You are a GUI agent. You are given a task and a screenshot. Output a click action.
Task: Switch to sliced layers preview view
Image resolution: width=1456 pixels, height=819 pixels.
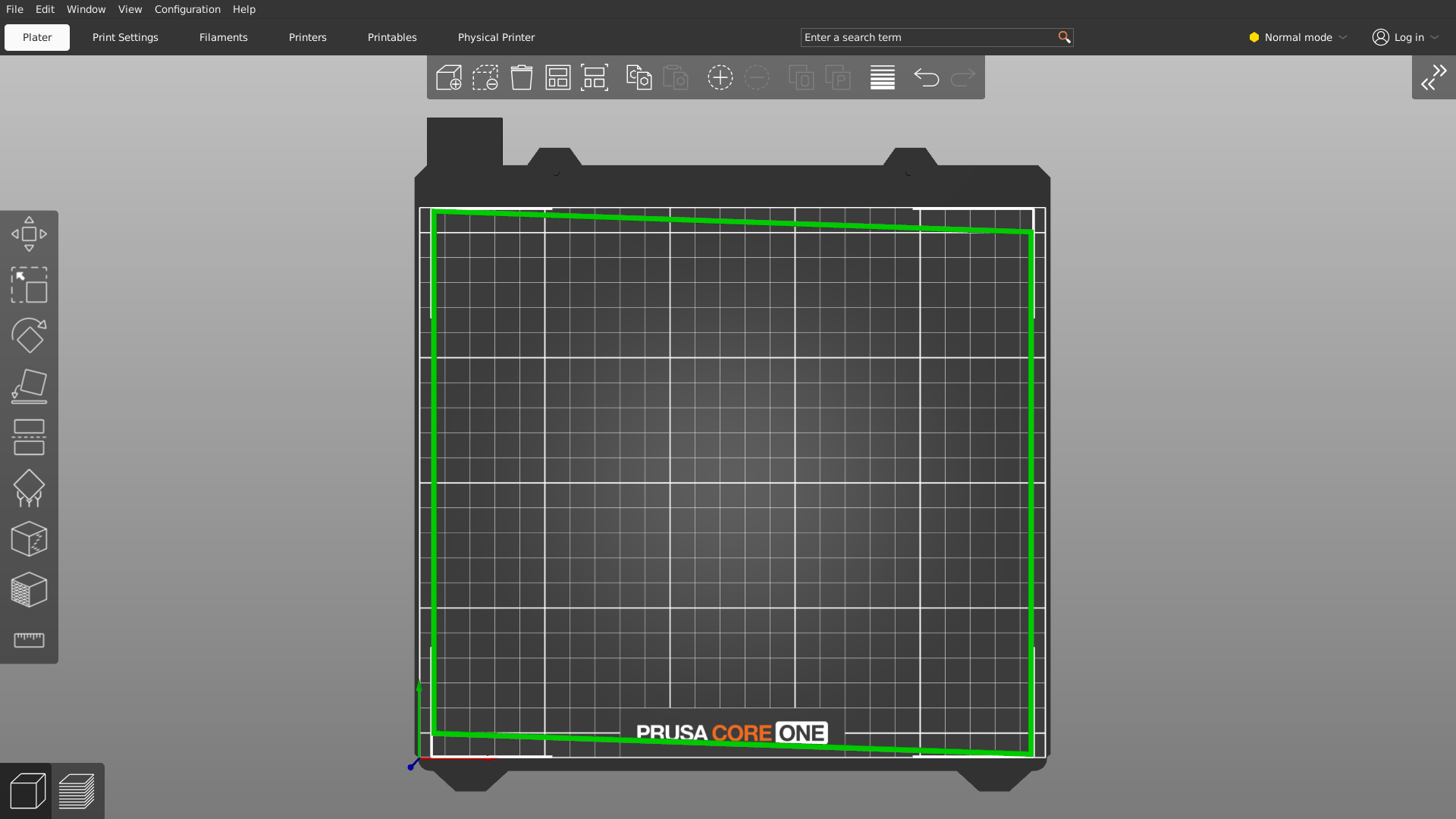click(77, 791)
